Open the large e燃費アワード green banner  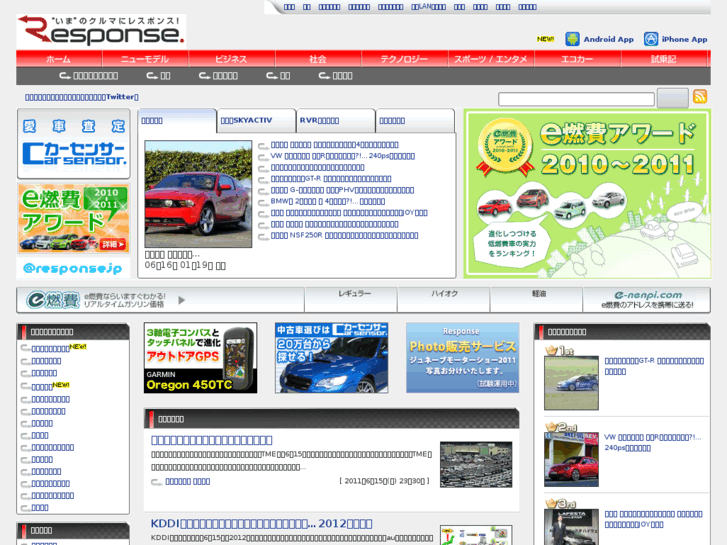pyautogui.click(x=587, y=194)
